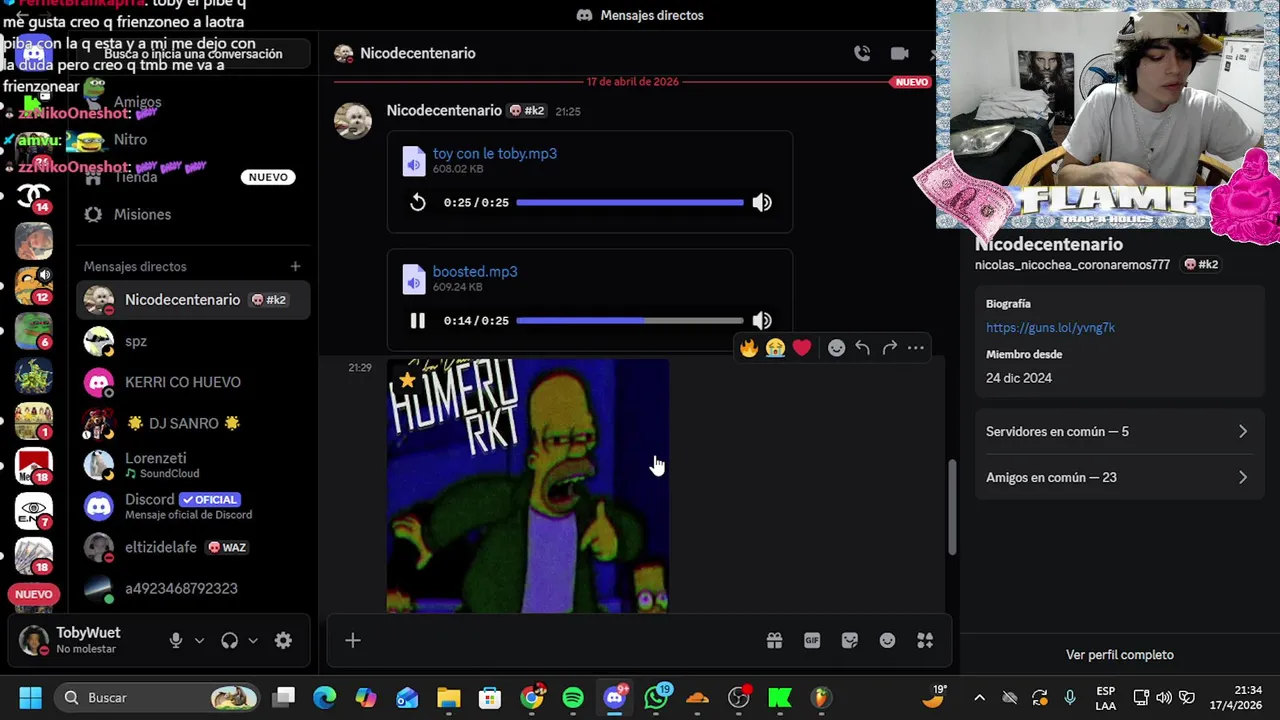This screenshot has width=1280, height=720.
Task: Expand microphone input options arrow
Action: tap(199, 641)
